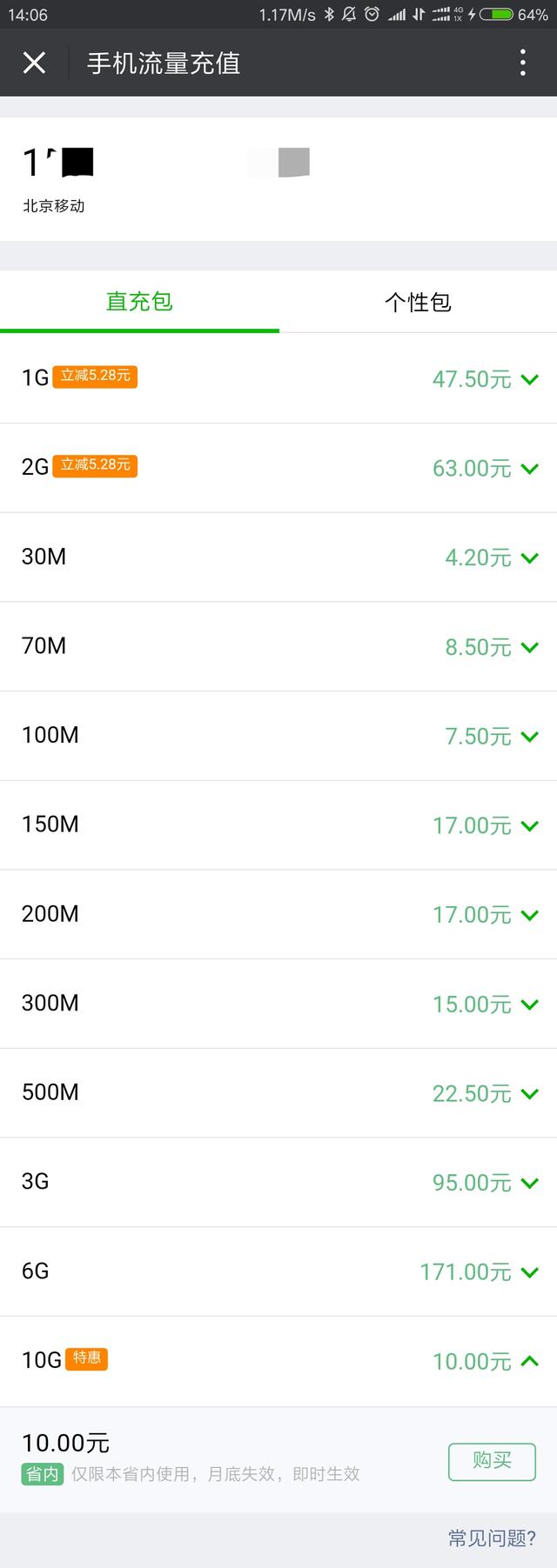This screenshot has width=557, height=1568.
Task: Select the 3G 95.00元 package row
Action: pos(278,1182)
